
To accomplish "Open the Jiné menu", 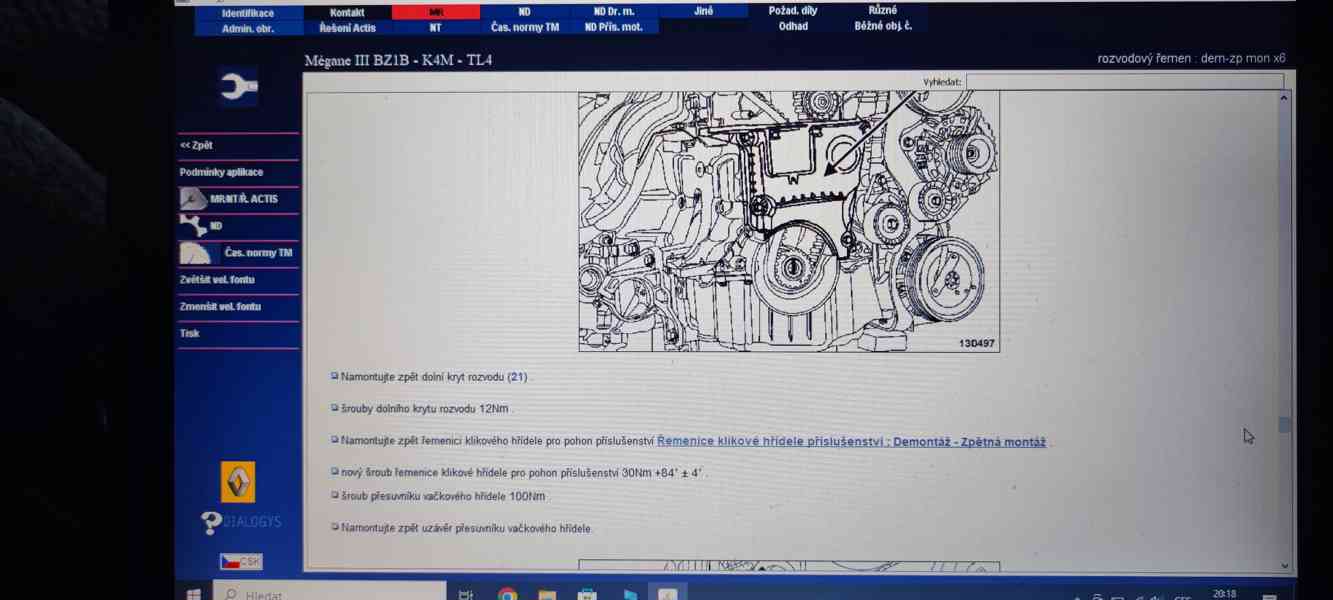I will 703,12.
